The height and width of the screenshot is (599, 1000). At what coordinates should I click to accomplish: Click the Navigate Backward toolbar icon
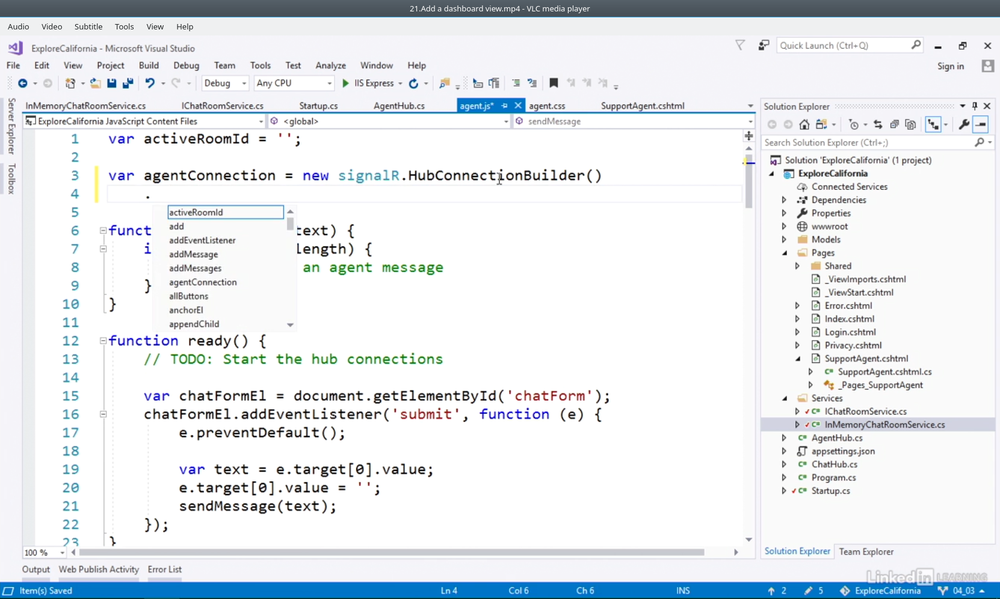click(x=22, y=83)
